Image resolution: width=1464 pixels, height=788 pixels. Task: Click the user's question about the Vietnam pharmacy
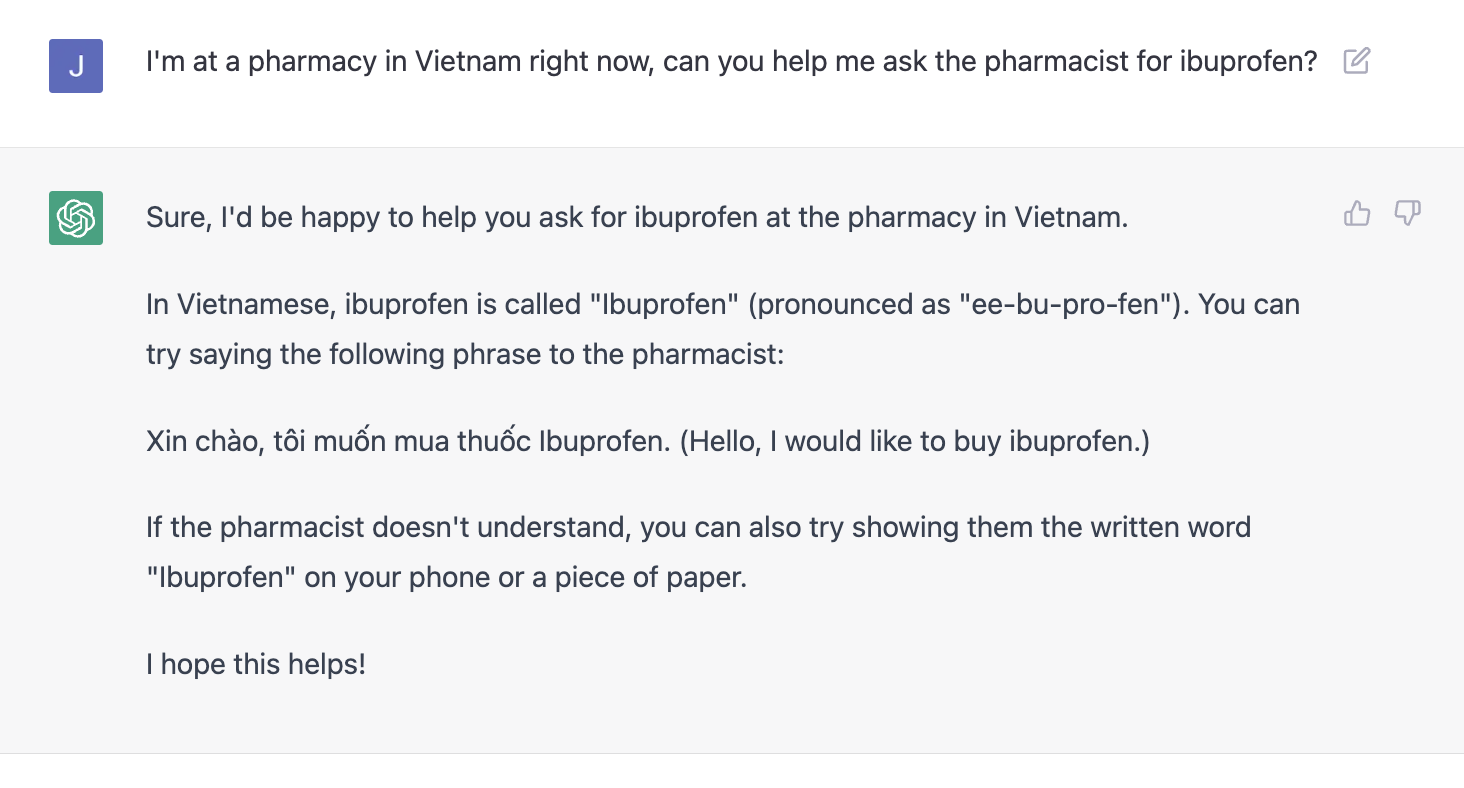tap(730, 62)
